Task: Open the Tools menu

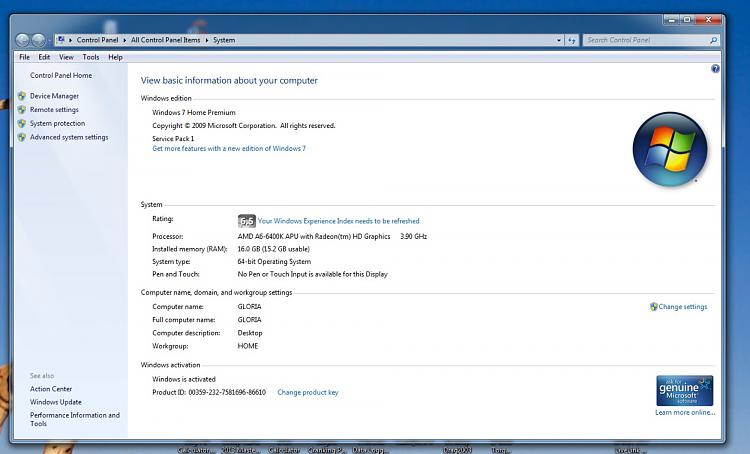Action: point(91,57)
